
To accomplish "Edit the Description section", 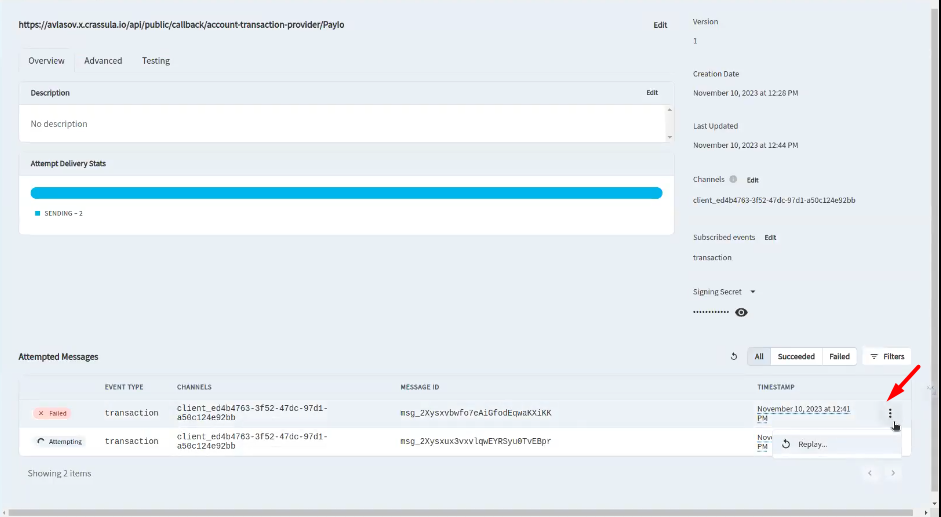I will click(652, 93).
